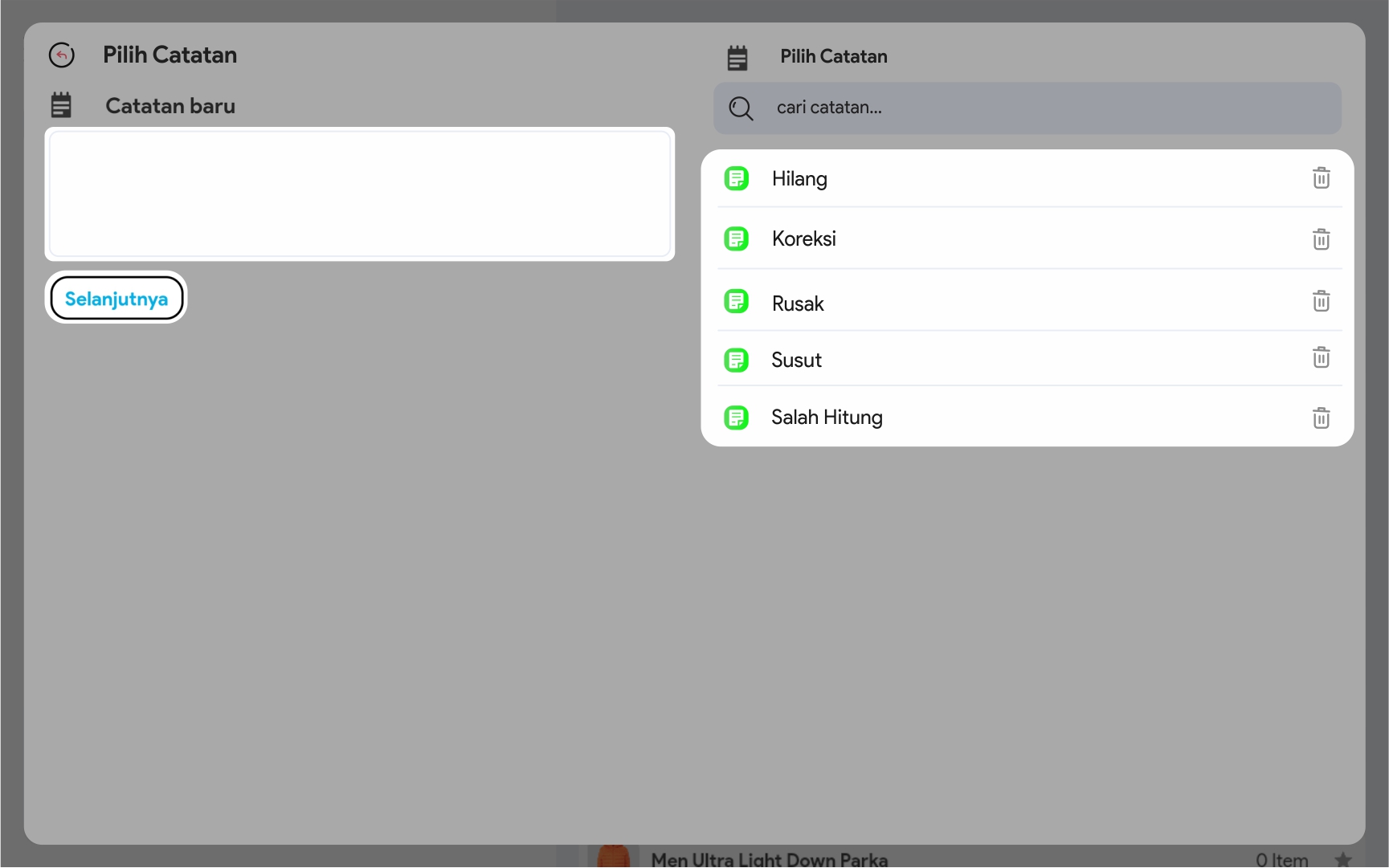The image size is (1389, 868).
Task: Select the Hilang note
Action: [799, 179]
